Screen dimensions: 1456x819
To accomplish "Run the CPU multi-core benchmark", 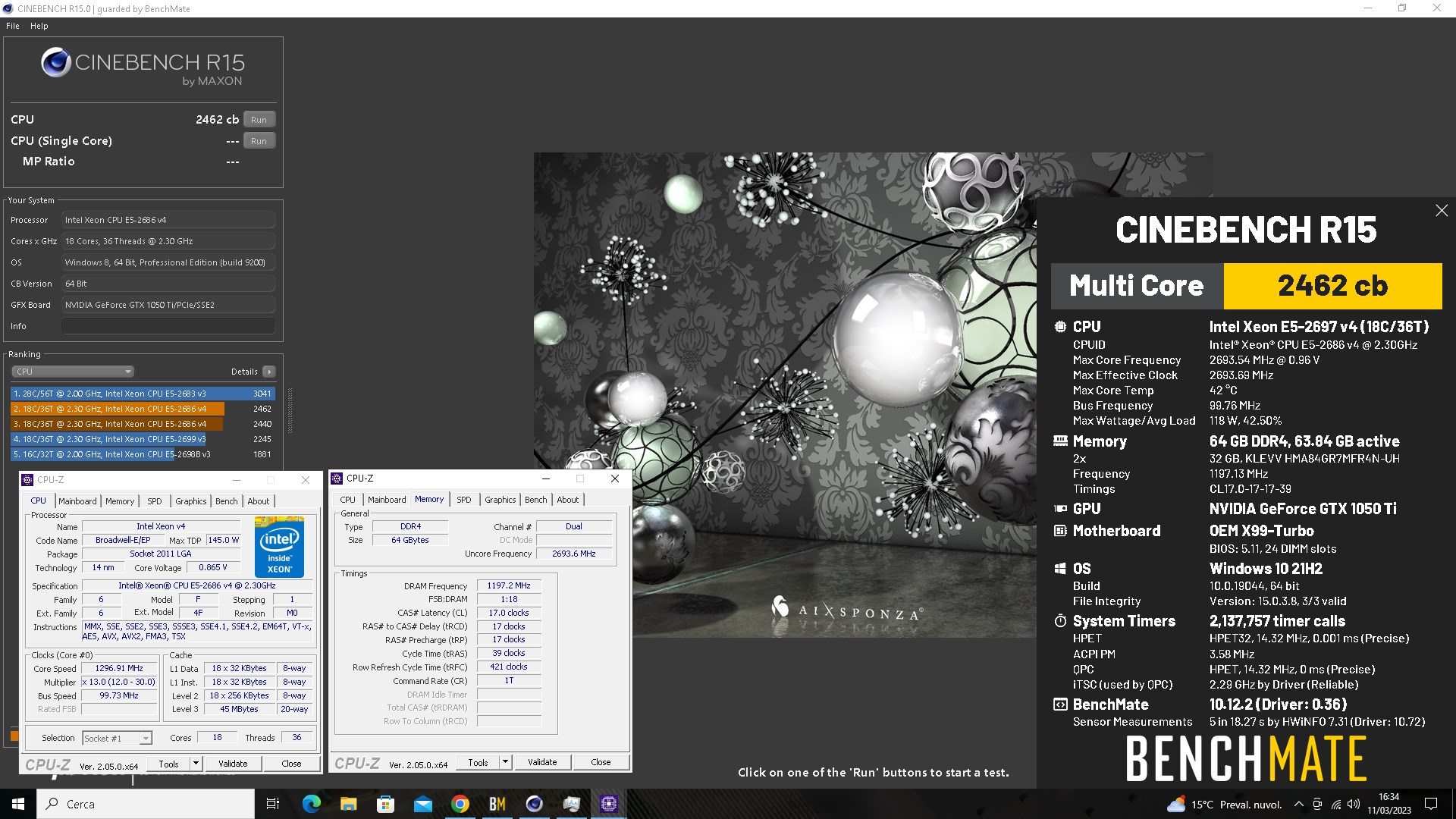I will click(x=259, y=120).
